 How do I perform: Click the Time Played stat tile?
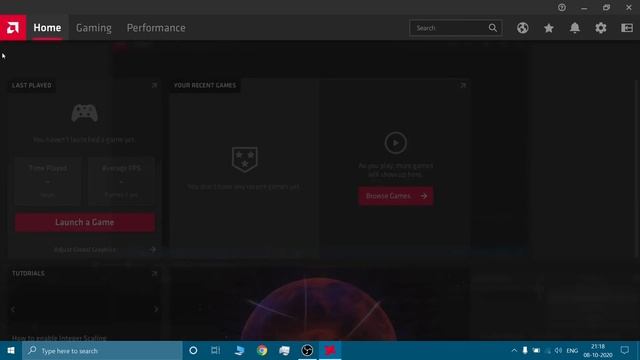coord(48,181)
